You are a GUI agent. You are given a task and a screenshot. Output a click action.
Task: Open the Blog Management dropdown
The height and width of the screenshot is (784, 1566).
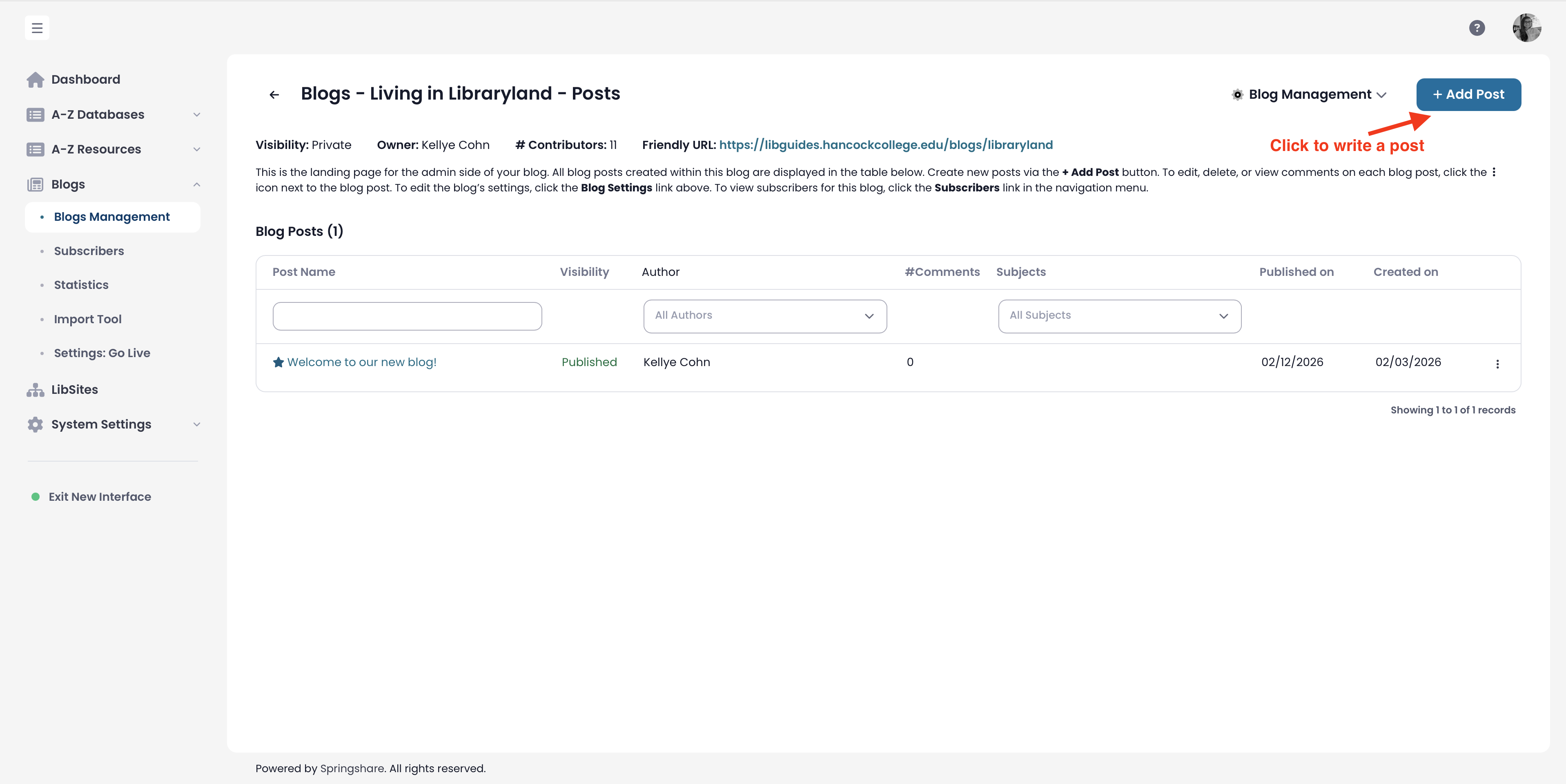click(1310, 95)
